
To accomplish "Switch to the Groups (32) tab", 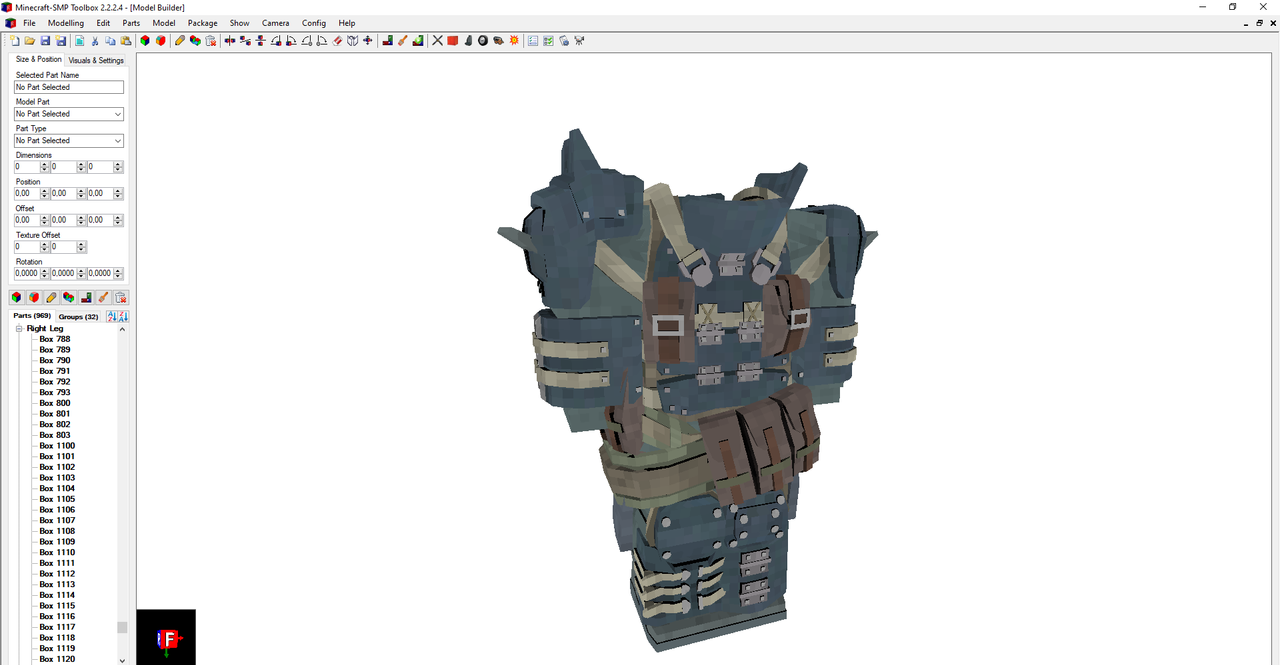I will coord(78,317).
